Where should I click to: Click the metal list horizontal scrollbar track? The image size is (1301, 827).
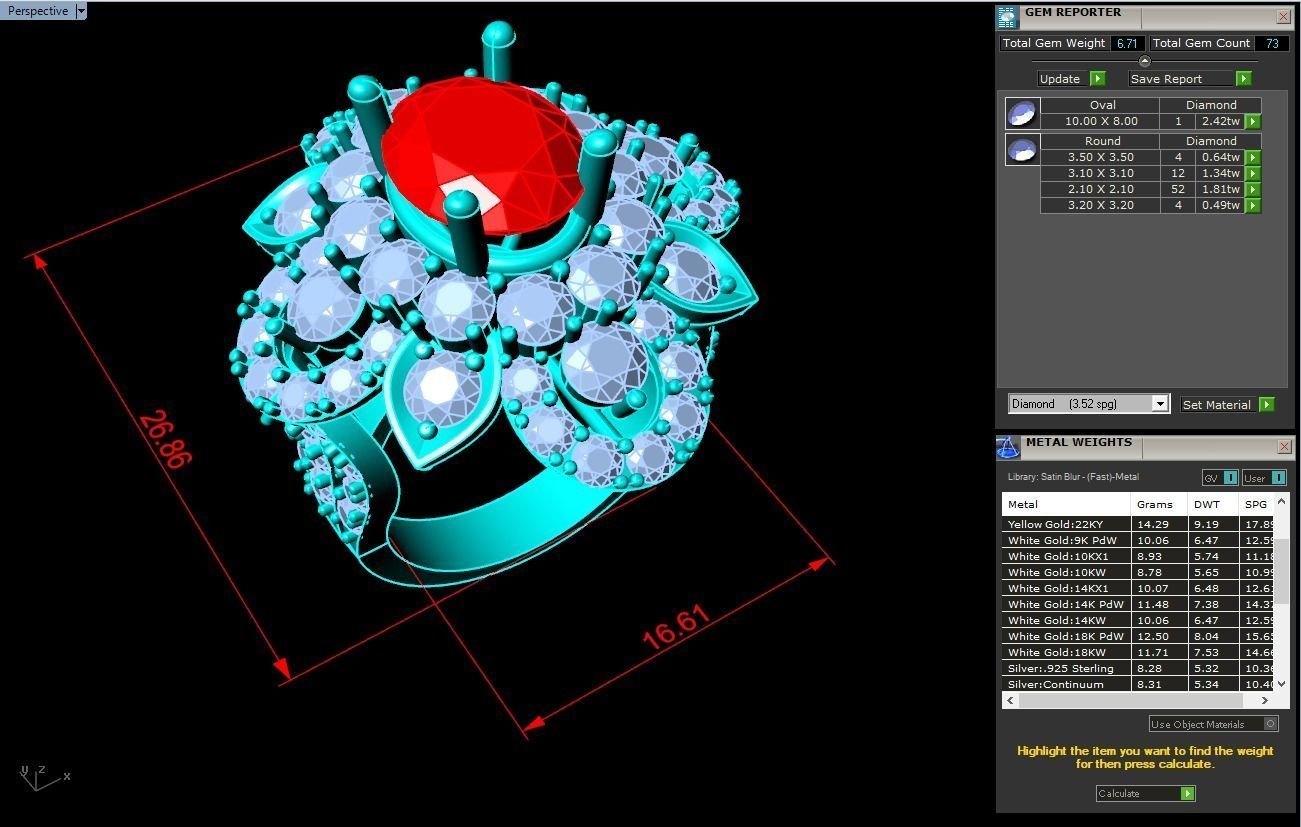pyautogui.click(x=1137, y=700)
